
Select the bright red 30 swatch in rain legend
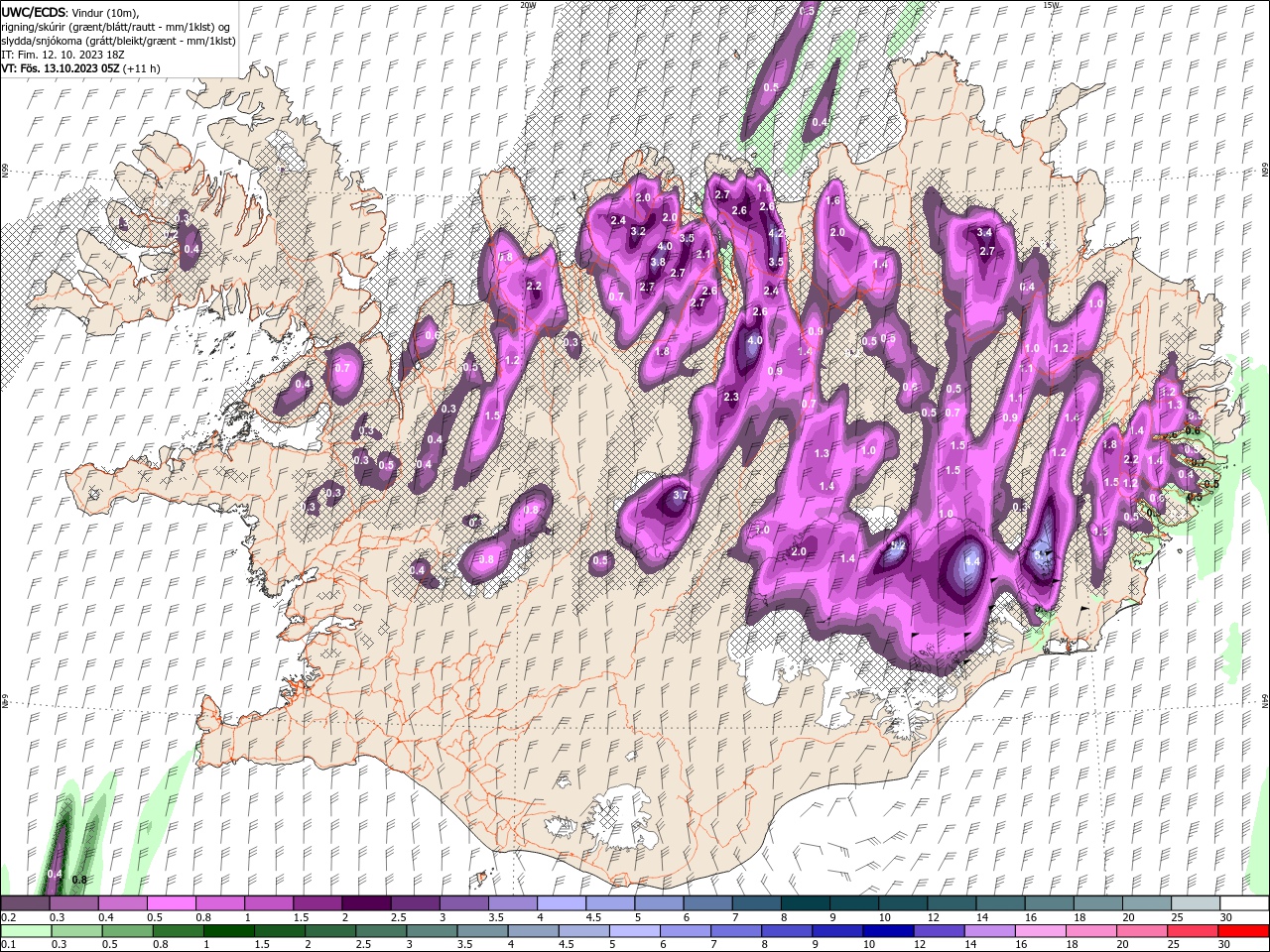(1243, 931)
